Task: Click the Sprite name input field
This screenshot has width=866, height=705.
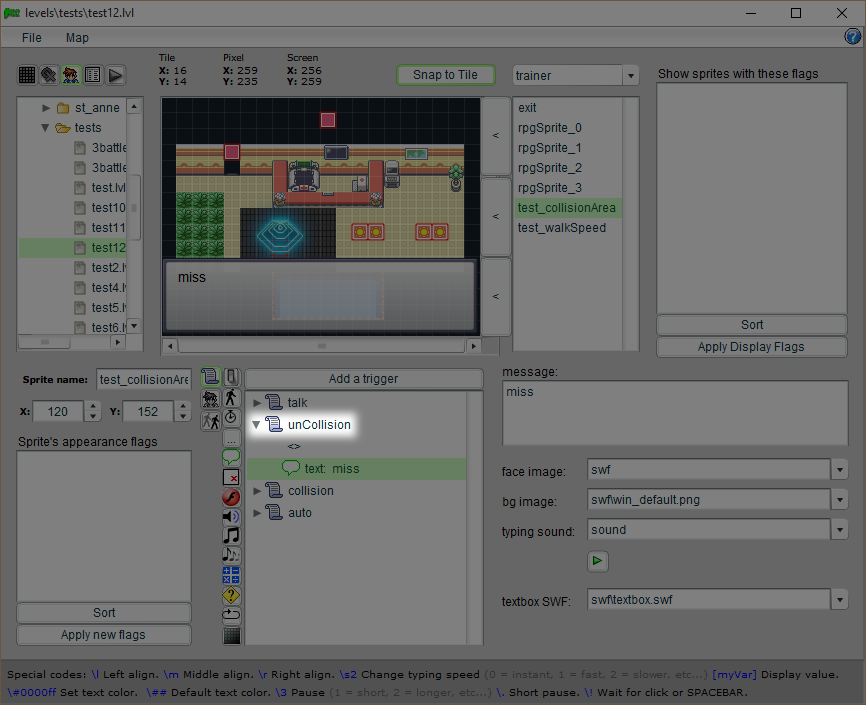Action: [x=143, y=380]
